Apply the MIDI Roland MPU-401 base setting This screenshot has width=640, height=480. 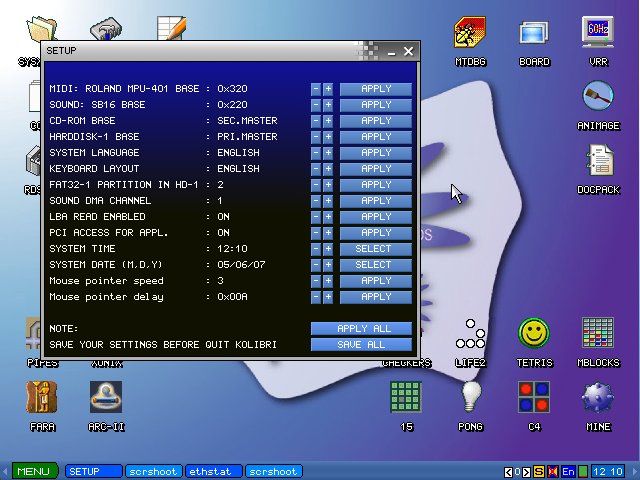click(x=375, y=89)
